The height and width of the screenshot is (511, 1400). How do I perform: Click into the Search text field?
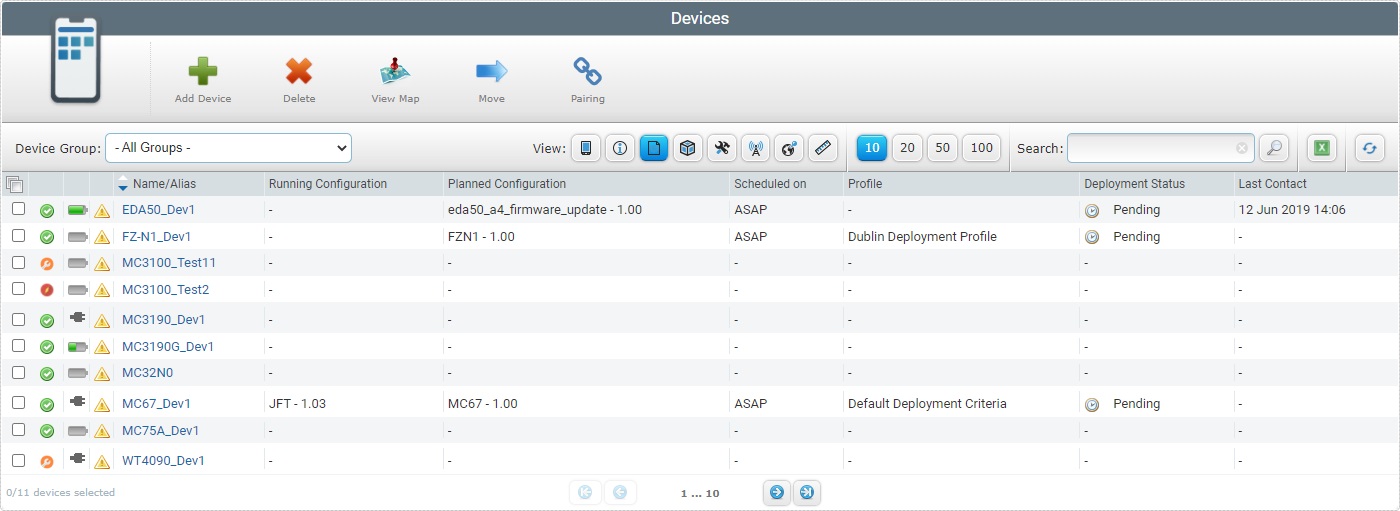pos(1151,148)
